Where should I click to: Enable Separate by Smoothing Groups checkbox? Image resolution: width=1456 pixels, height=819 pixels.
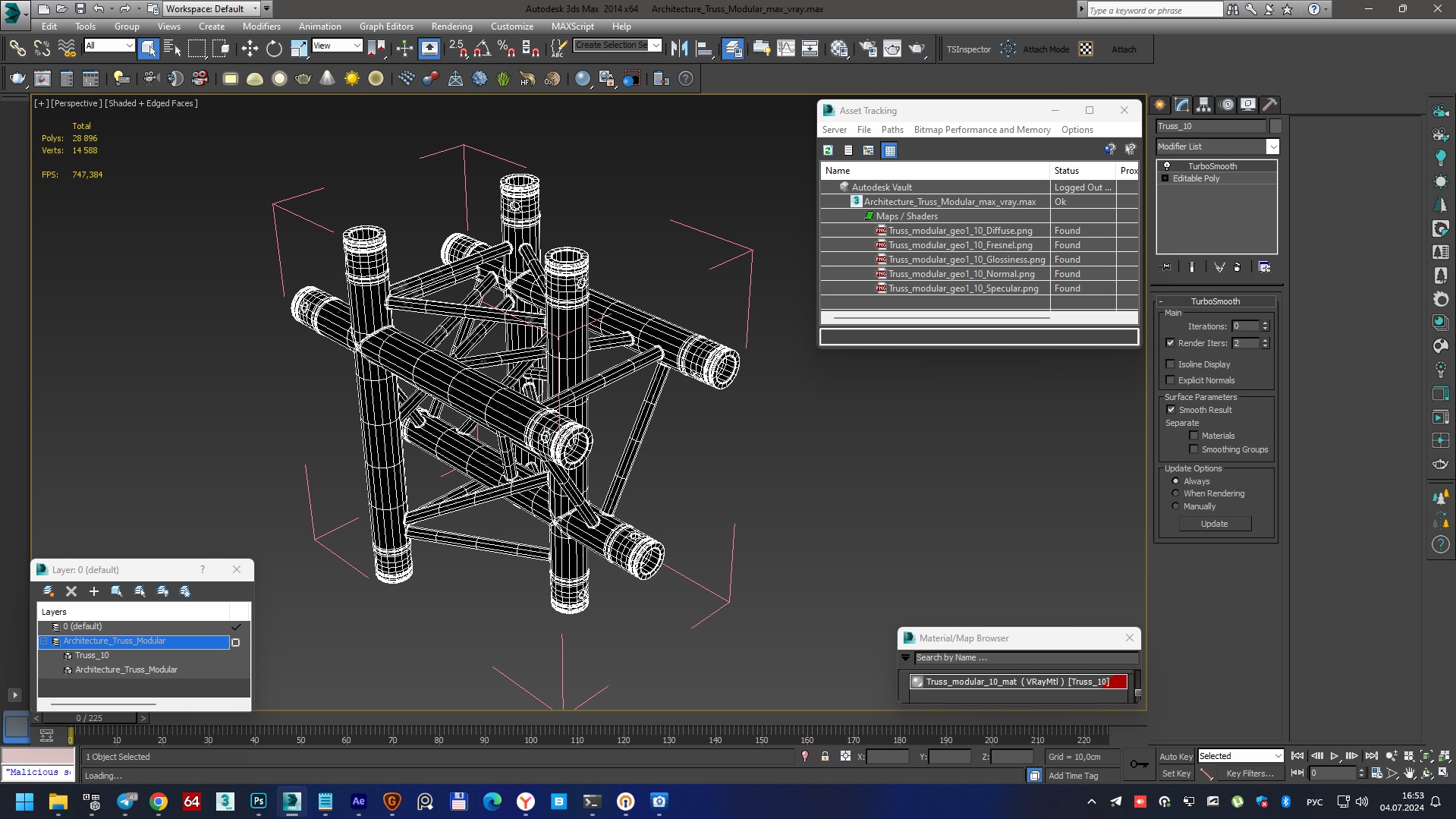(x=1193, y=449)
